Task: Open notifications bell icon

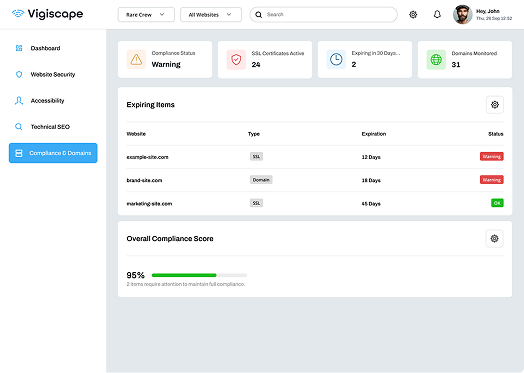Action: click(437, 14)
